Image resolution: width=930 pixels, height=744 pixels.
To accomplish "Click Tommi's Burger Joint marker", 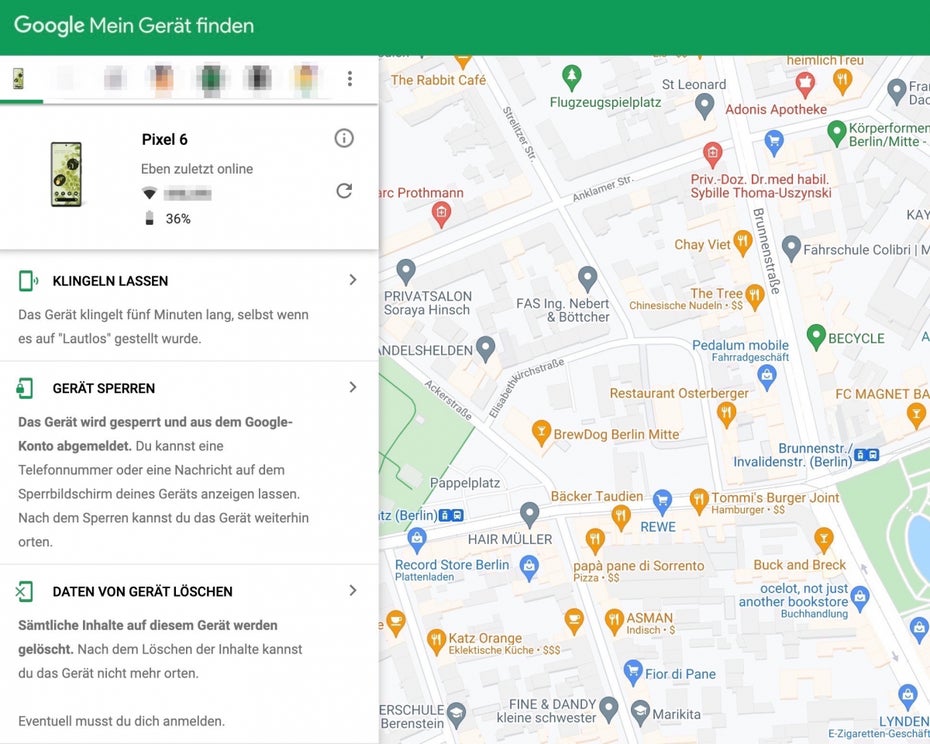I will pos(699,501).
